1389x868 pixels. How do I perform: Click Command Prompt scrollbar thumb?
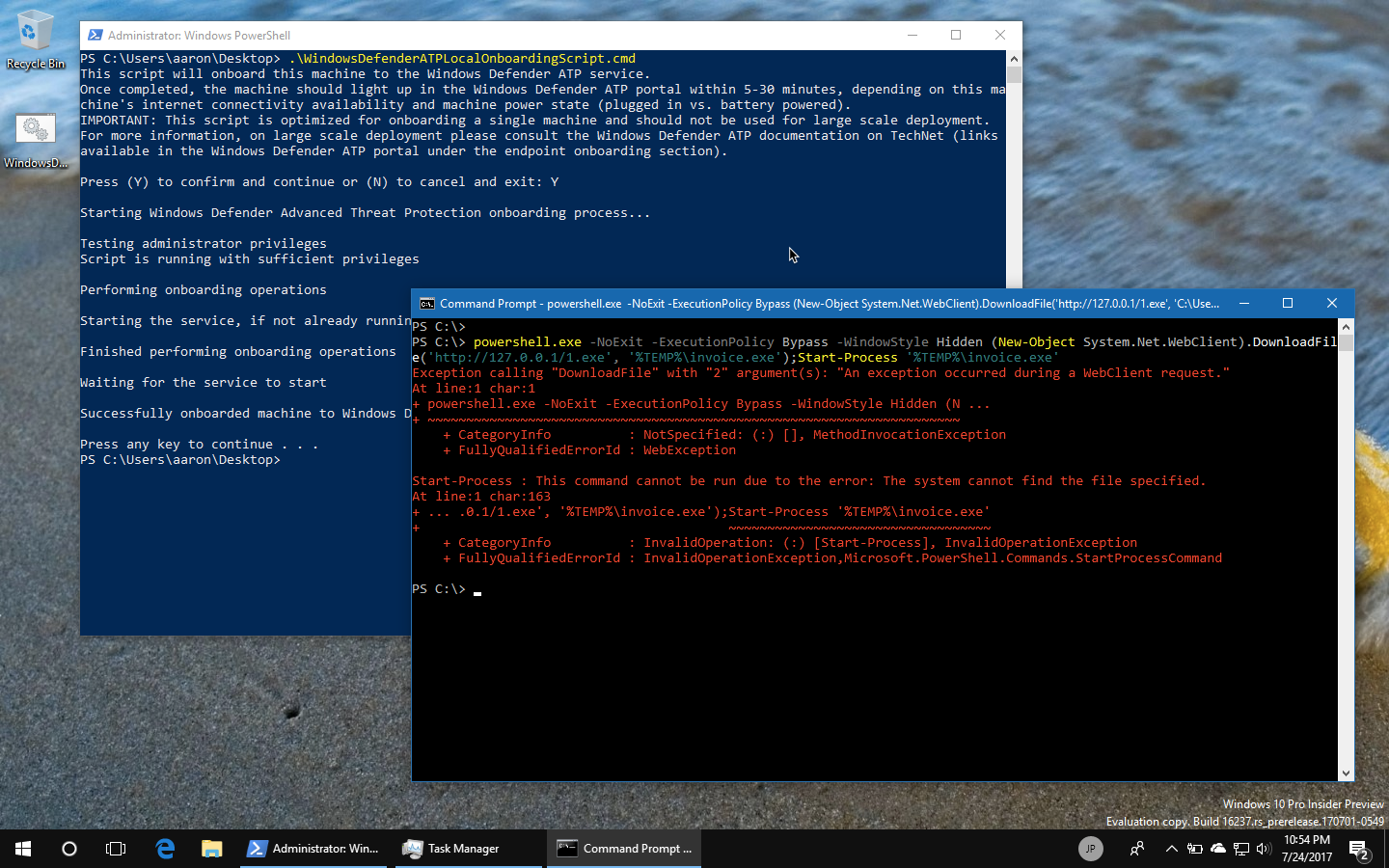pos(1346,342)
